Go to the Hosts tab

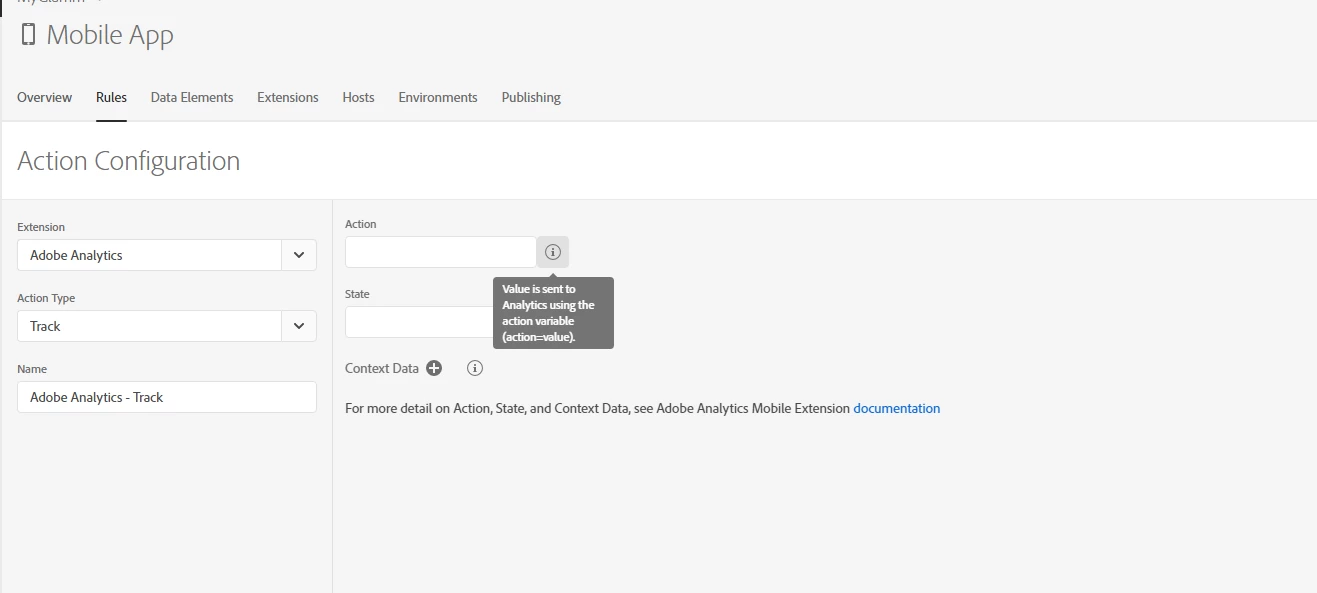(358, 97)
